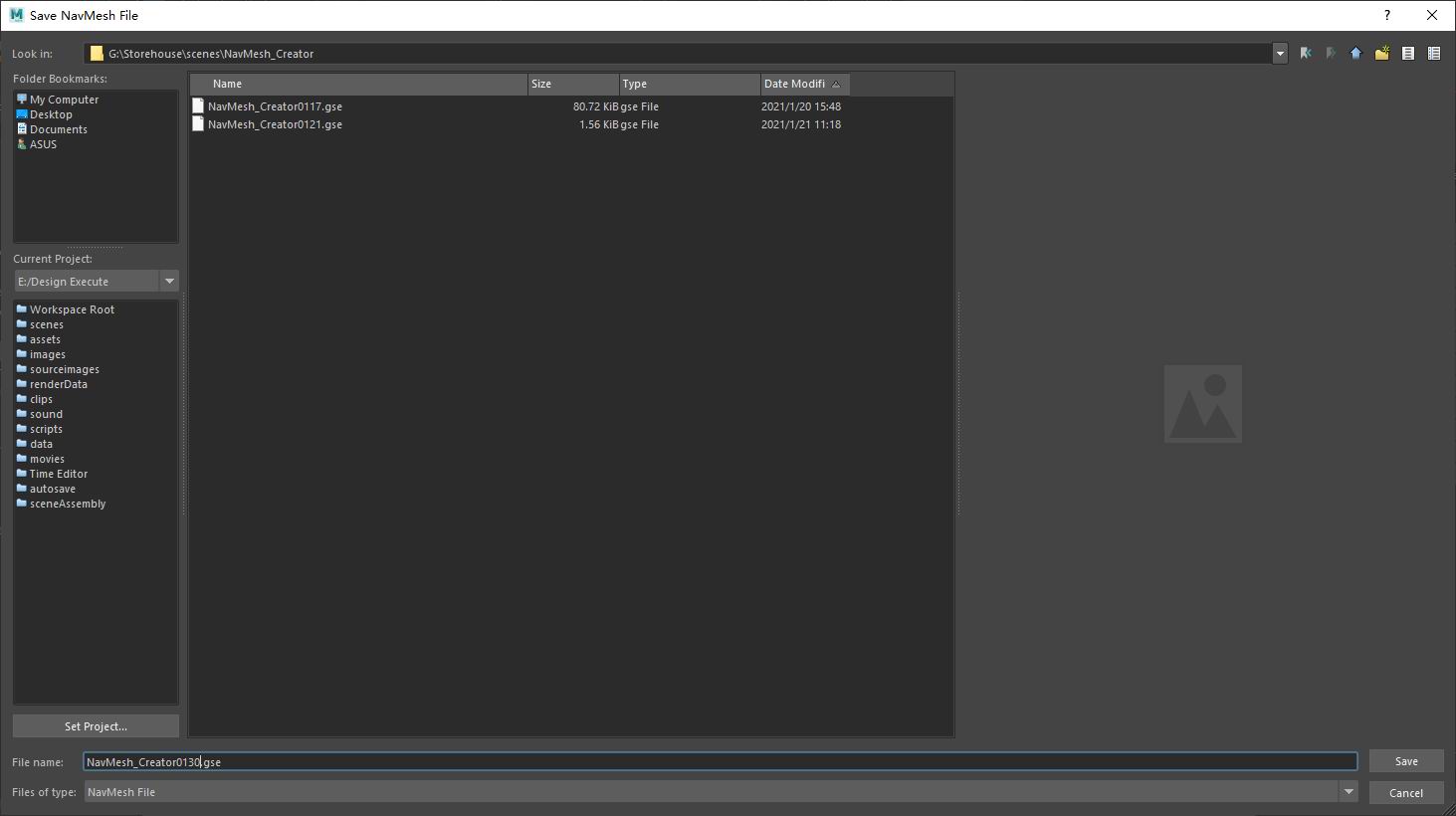Open the Look in path dropdown
The image size is (1456, 816).
point(1280,54)
